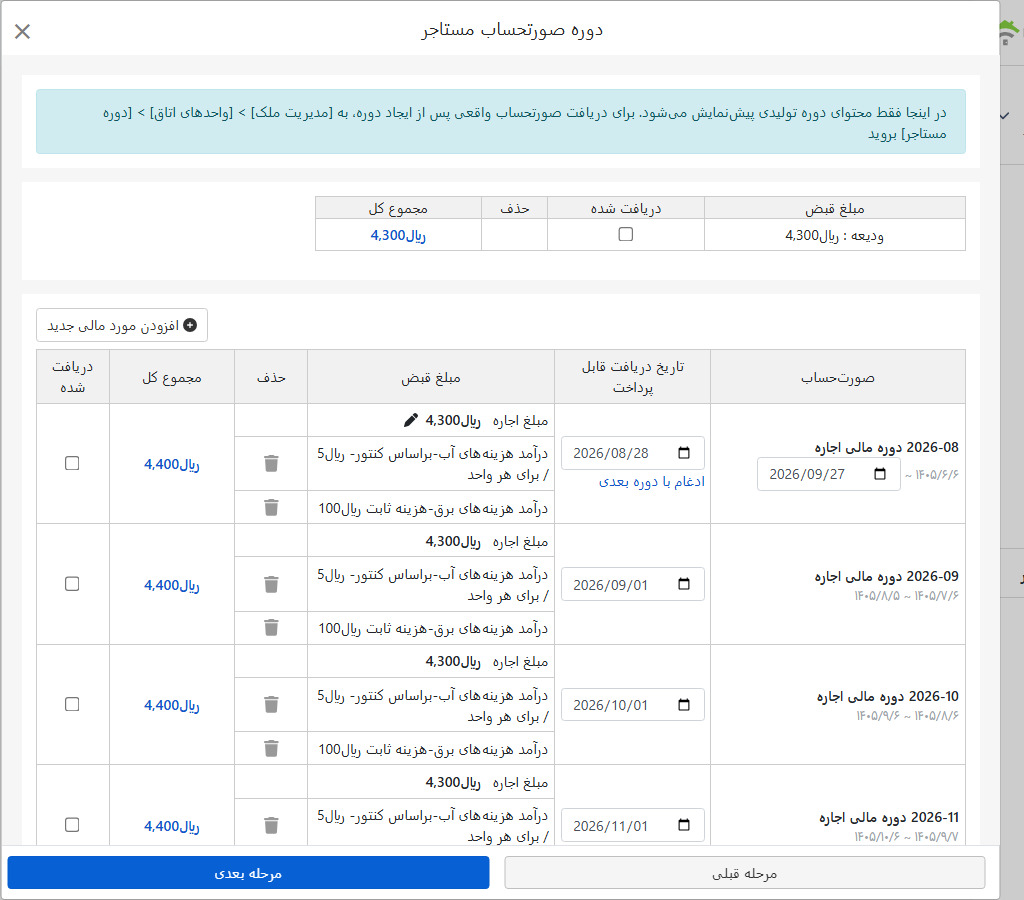Click the 2026/10/01 due date field

632,705
